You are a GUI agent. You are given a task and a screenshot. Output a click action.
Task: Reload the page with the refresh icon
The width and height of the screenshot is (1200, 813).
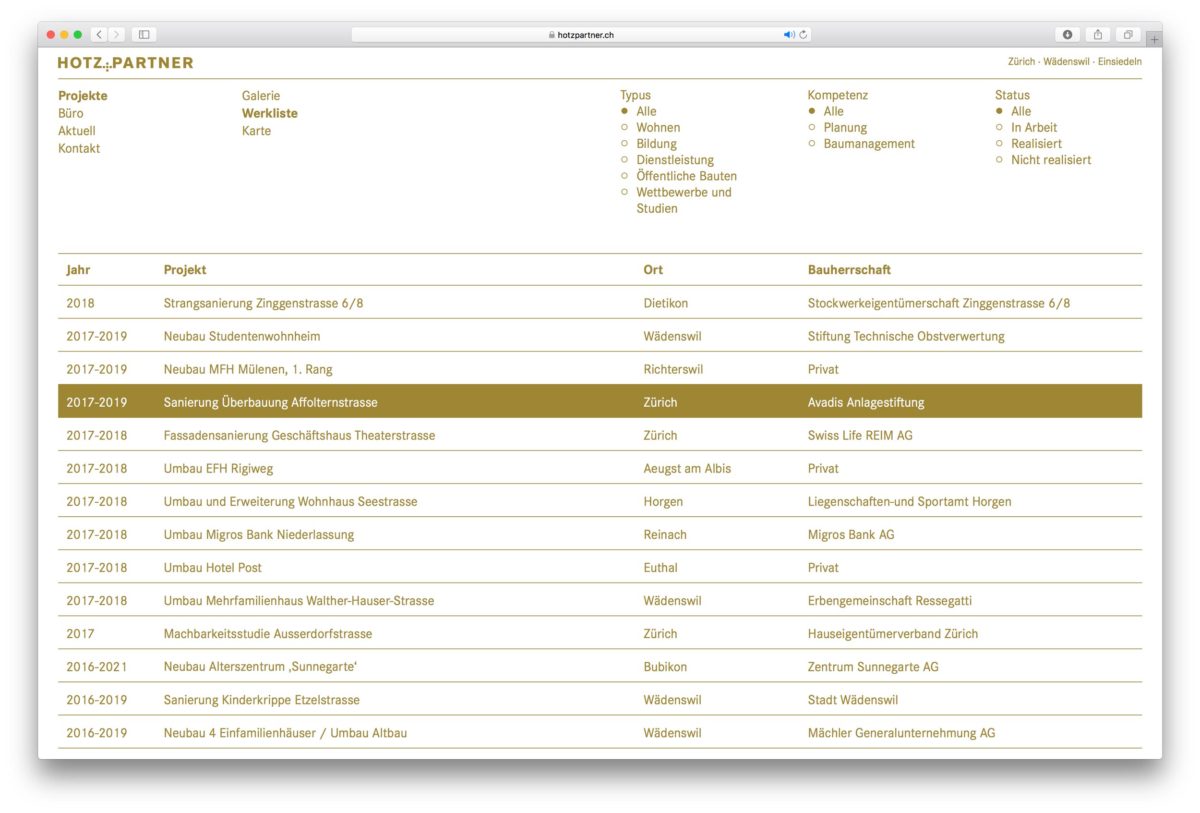pos(803,35)
